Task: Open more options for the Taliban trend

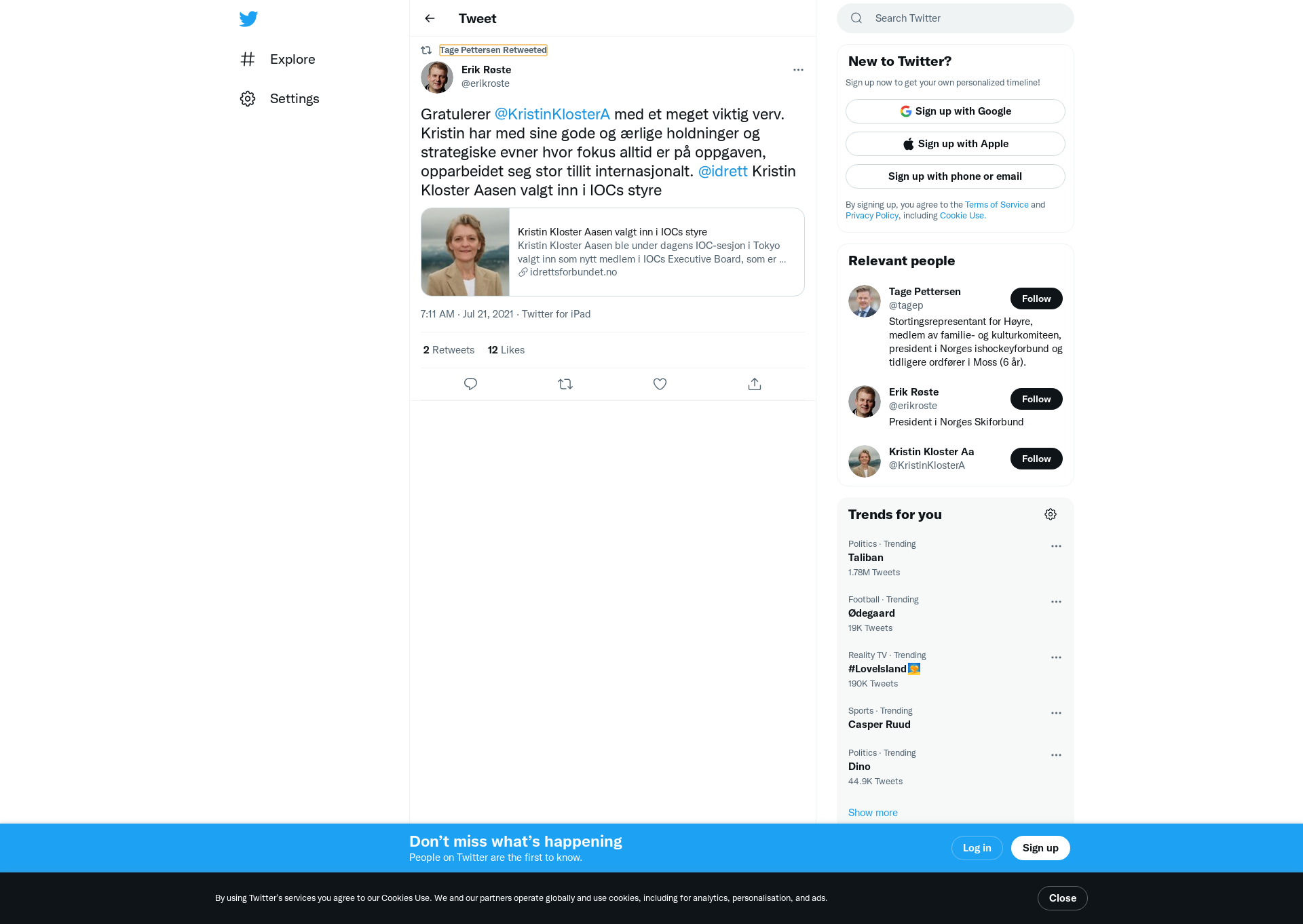Action: (1056, 546)
